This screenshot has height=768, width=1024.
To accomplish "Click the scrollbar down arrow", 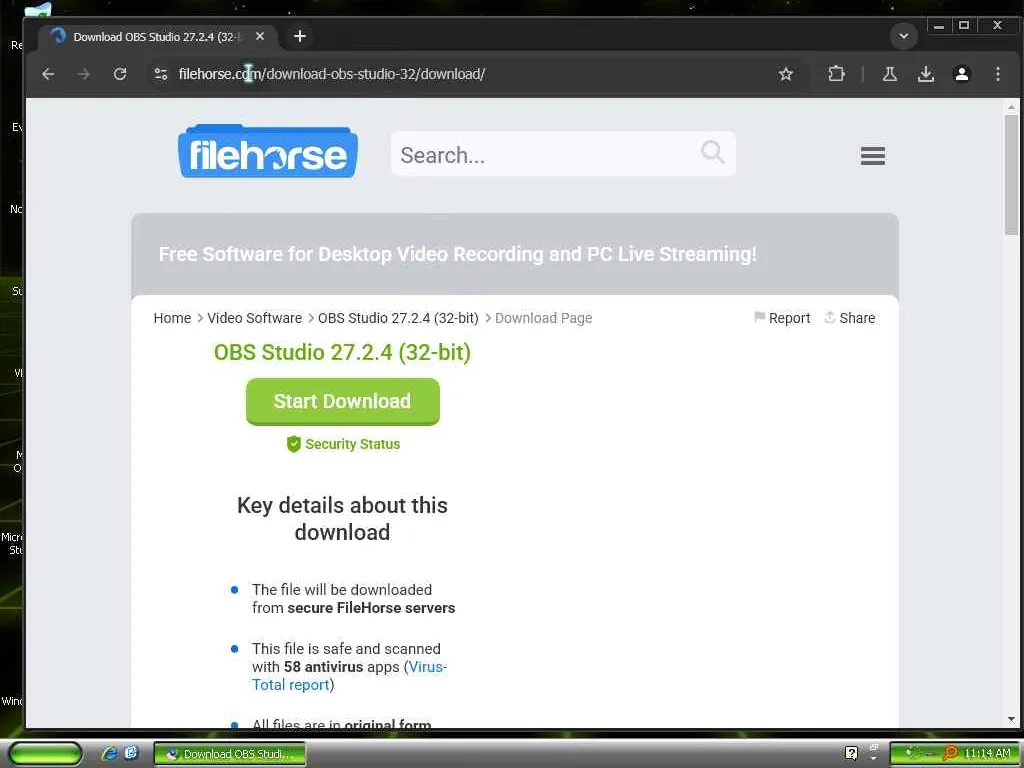I will pos(1011,719).
